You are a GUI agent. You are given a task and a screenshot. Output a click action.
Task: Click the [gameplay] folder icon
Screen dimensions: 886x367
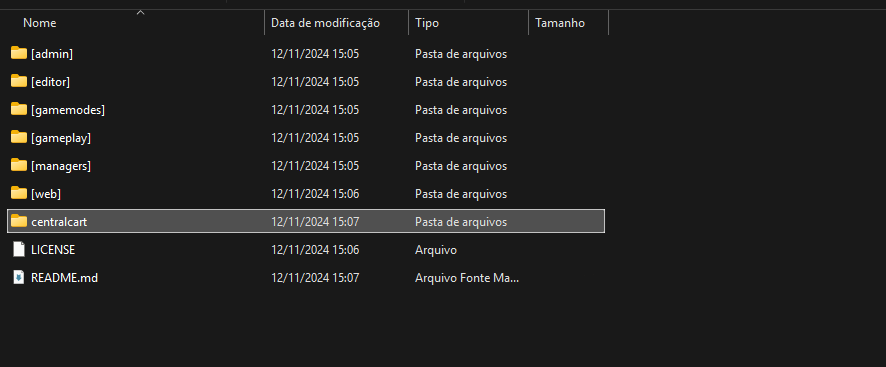(x=19, y=137)
